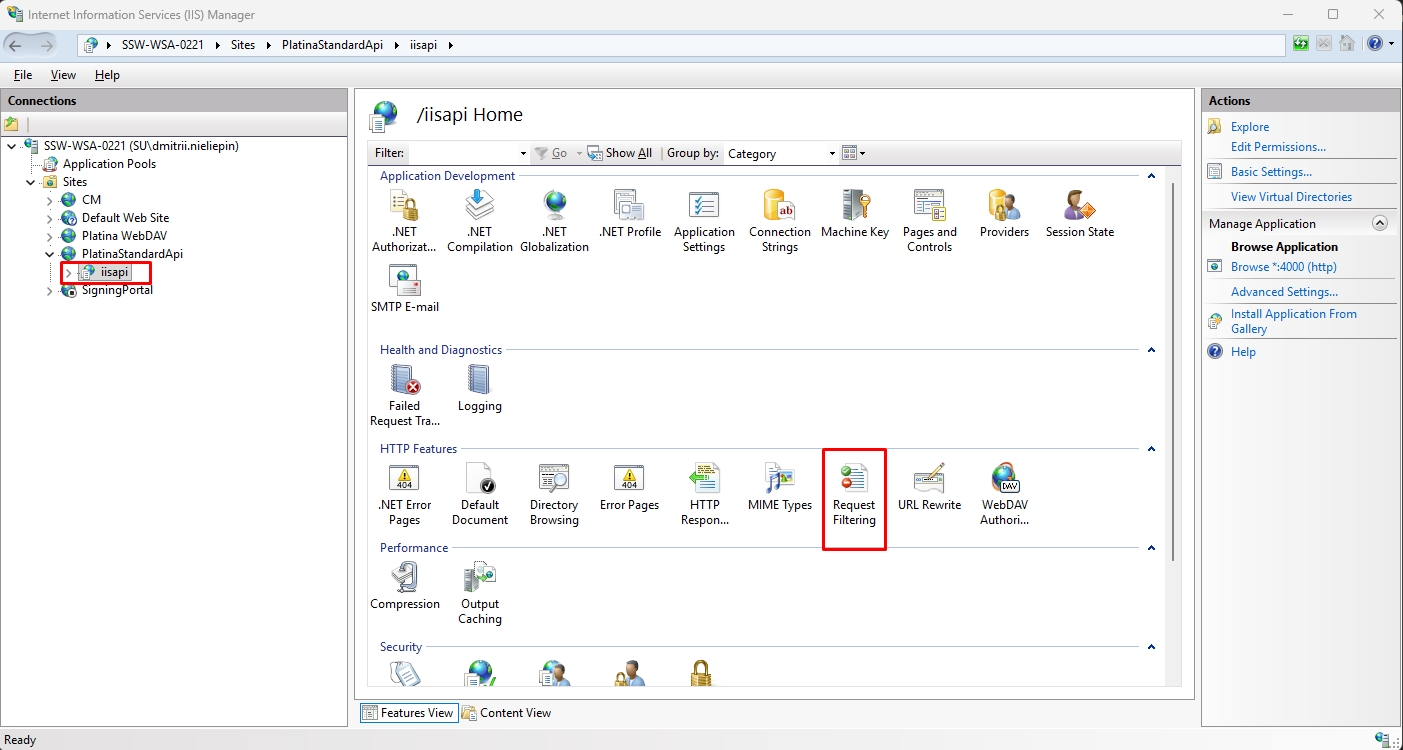Open the View menu
Image resolution: width=1403 pixels, height=750 pixels.
[x=63, y=74]
